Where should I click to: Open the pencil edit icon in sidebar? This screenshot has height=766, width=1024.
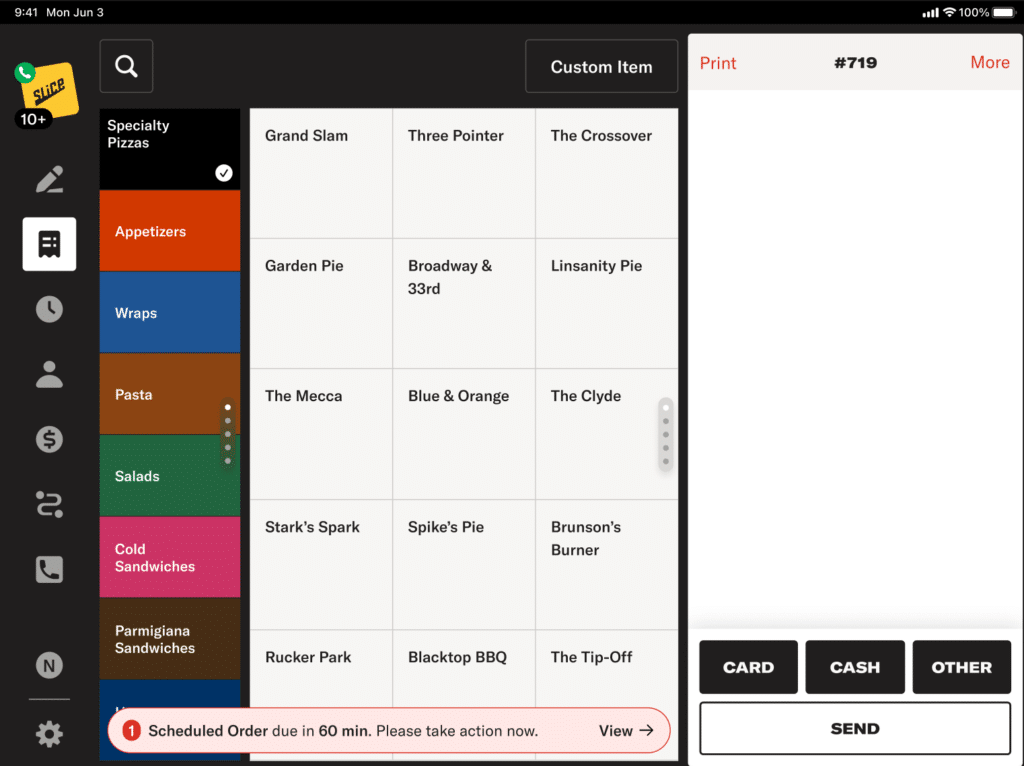pos(50,180)
